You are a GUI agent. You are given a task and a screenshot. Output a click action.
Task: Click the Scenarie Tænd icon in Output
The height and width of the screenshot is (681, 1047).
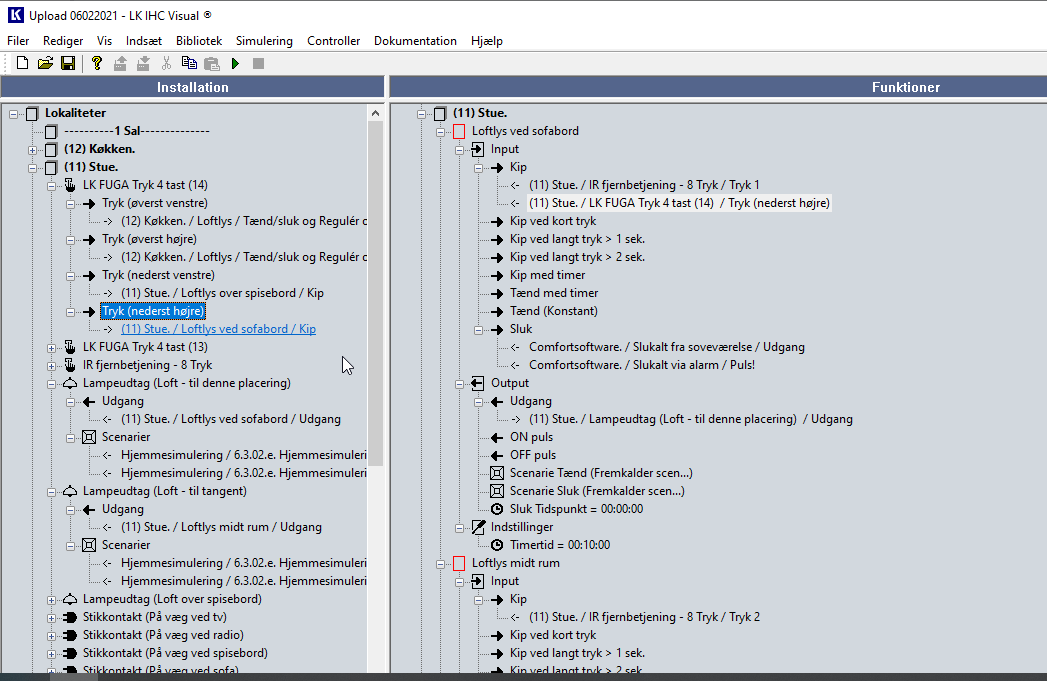(x=498, y=473)
